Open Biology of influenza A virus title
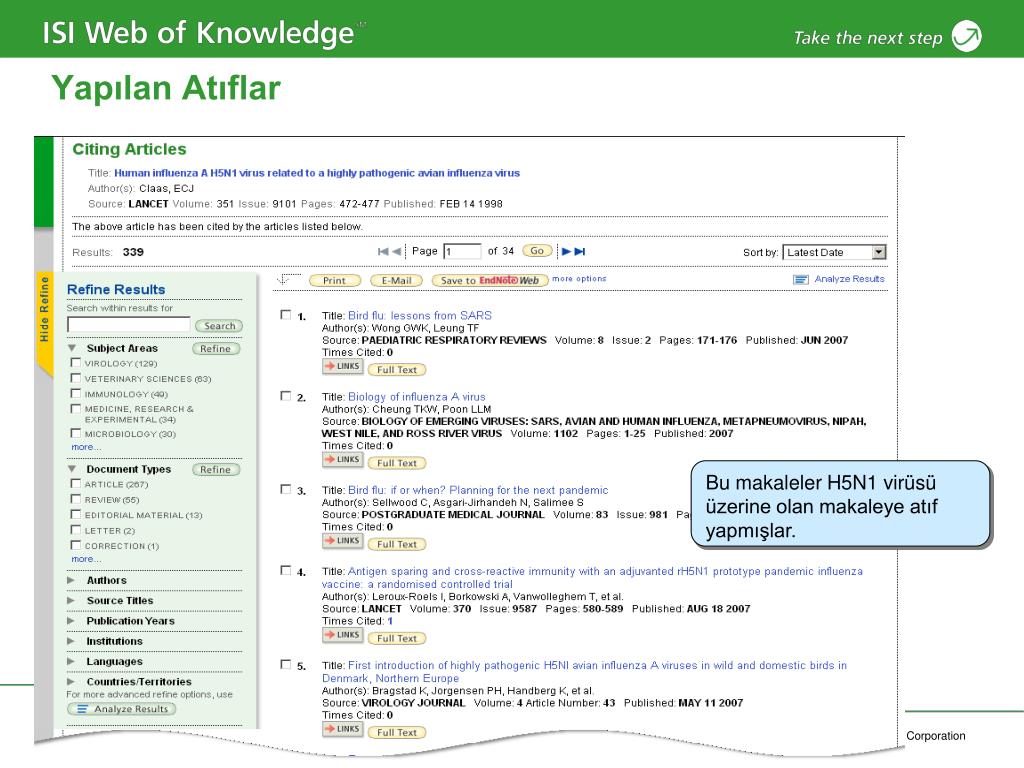This screenshot has height=768, width=1024. pyautogui.click(x=417, y=396)
